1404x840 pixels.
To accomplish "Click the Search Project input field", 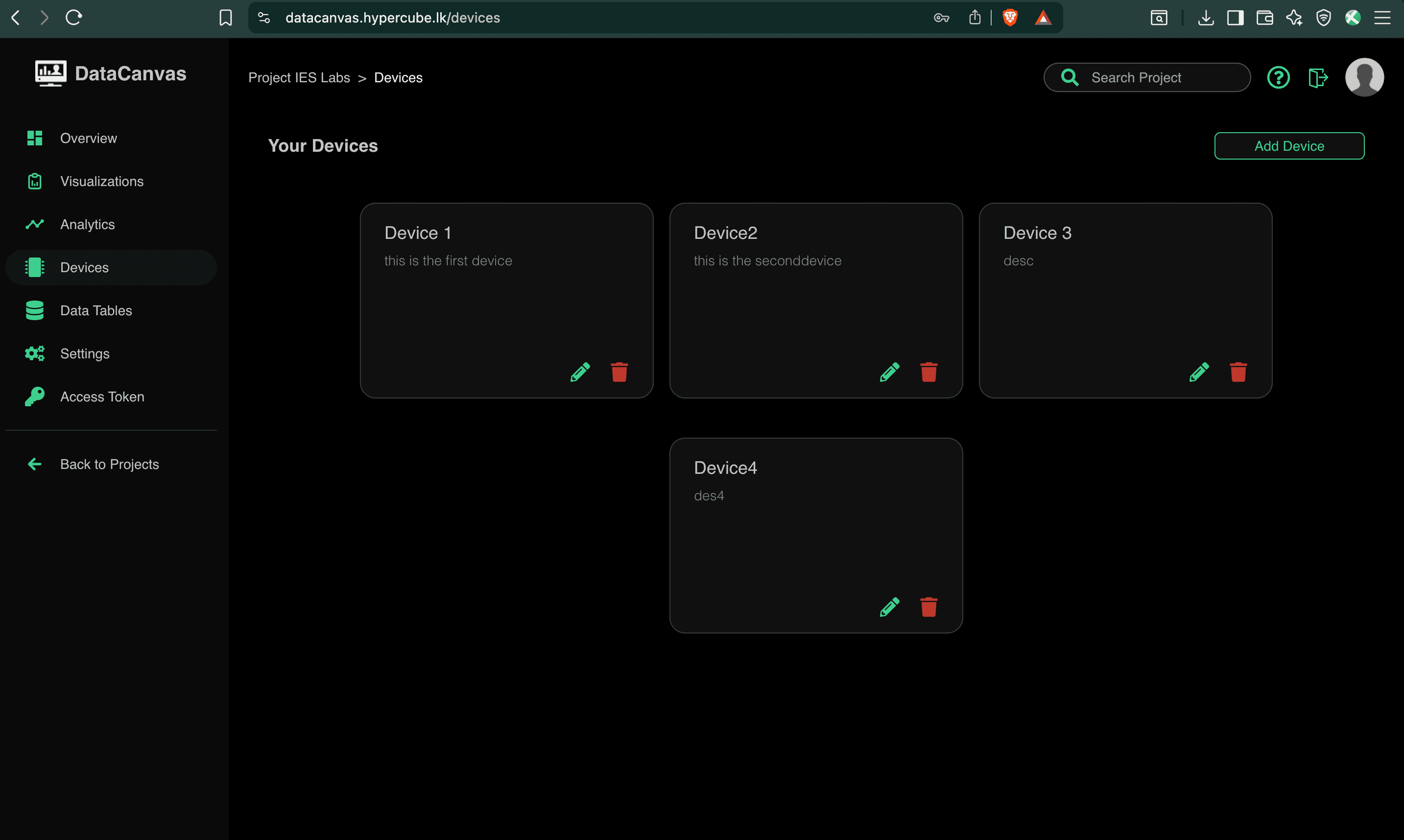I will (1147, 77).
